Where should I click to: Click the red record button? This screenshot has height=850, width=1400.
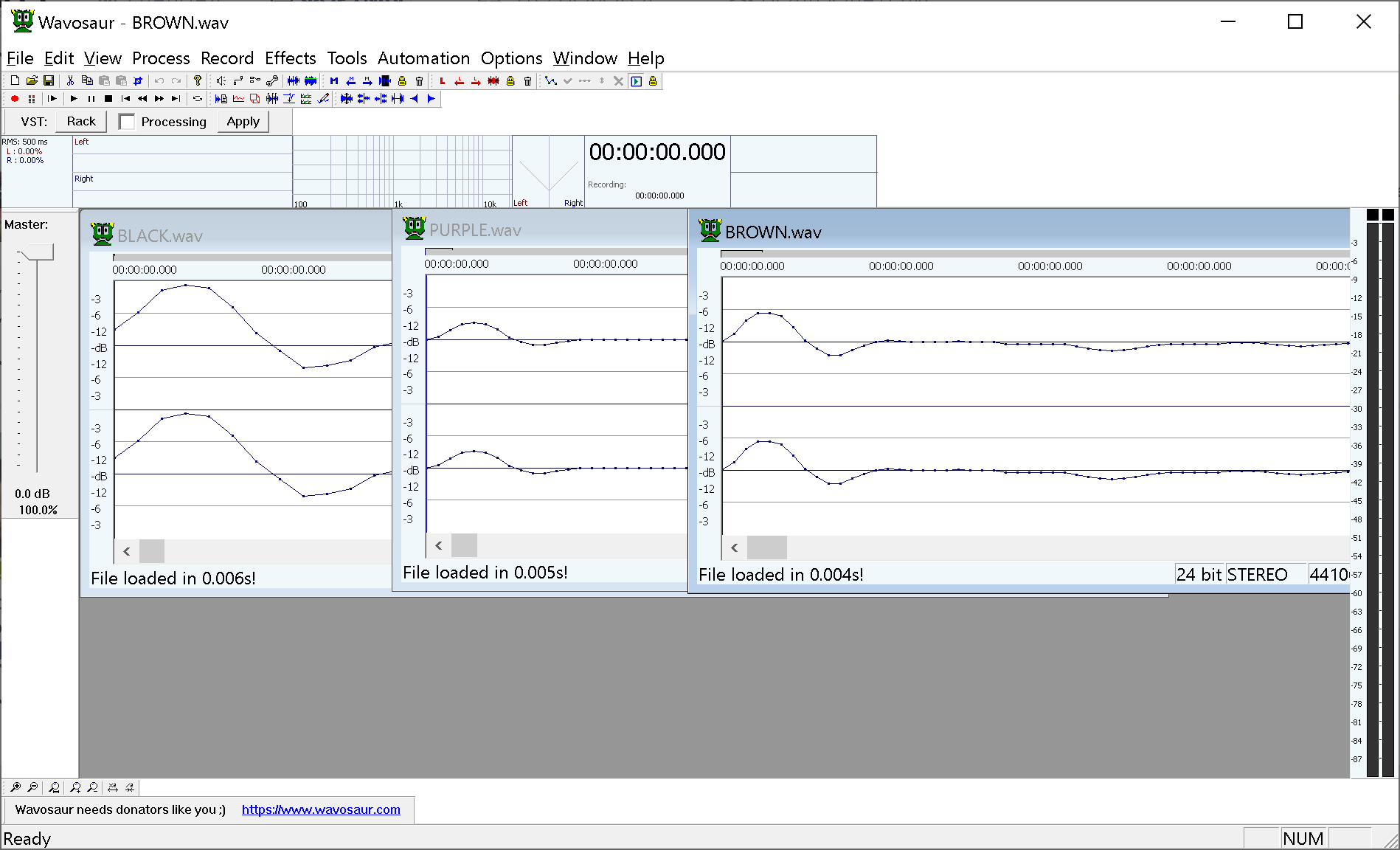click(15, 99)
